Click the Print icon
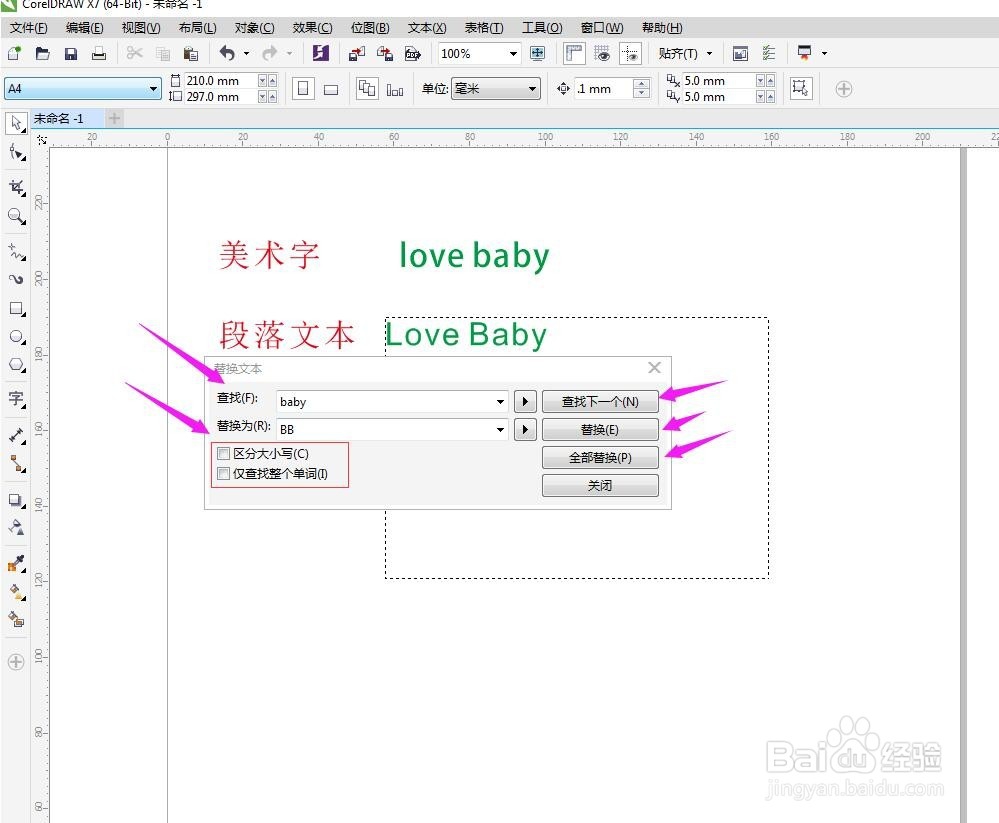The image size is (999, 823). click(x=99, y=54)
